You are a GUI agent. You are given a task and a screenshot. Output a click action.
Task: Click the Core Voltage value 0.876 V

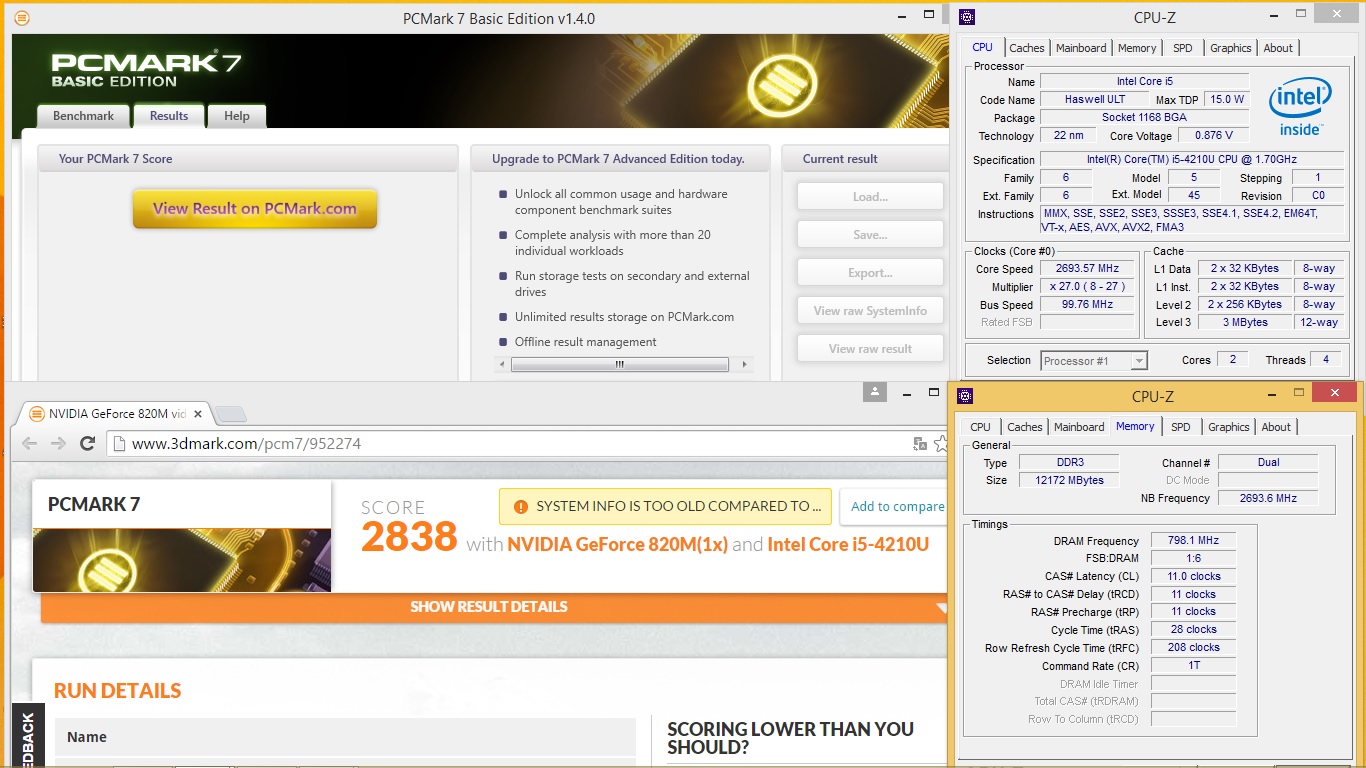pyautogui.click(x=1214, y=136)
